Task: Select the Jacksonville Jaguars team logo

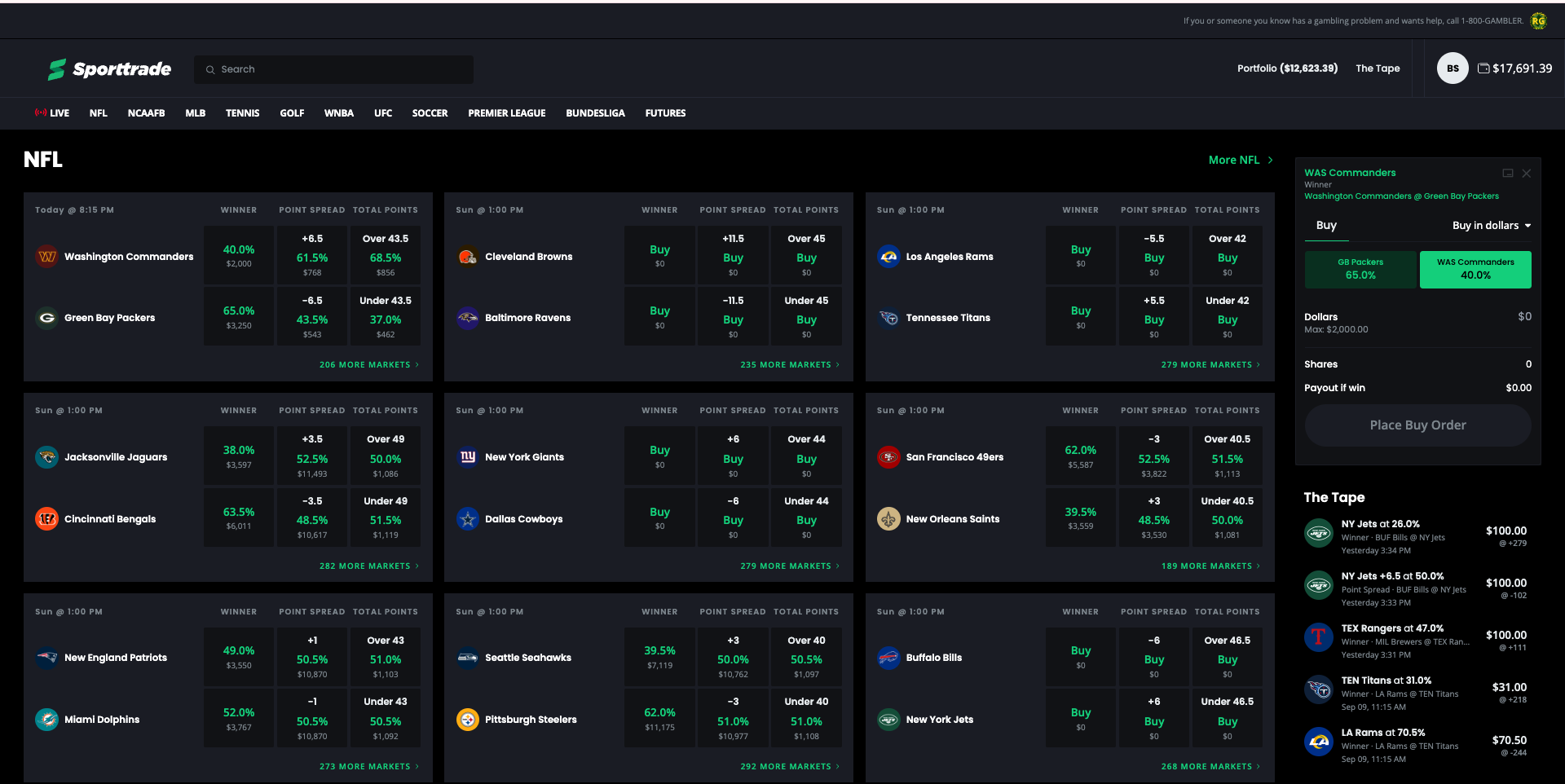Action: (47, 457)
